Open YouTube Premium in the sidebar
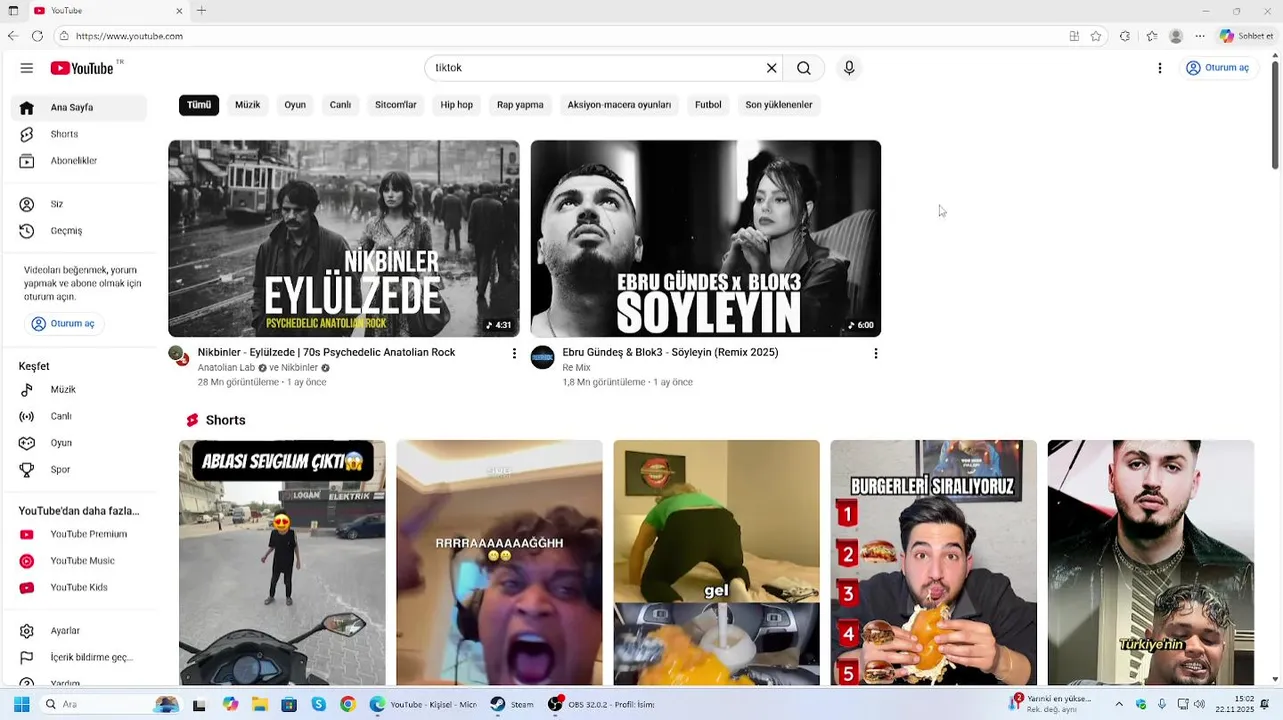 [79, 534]
